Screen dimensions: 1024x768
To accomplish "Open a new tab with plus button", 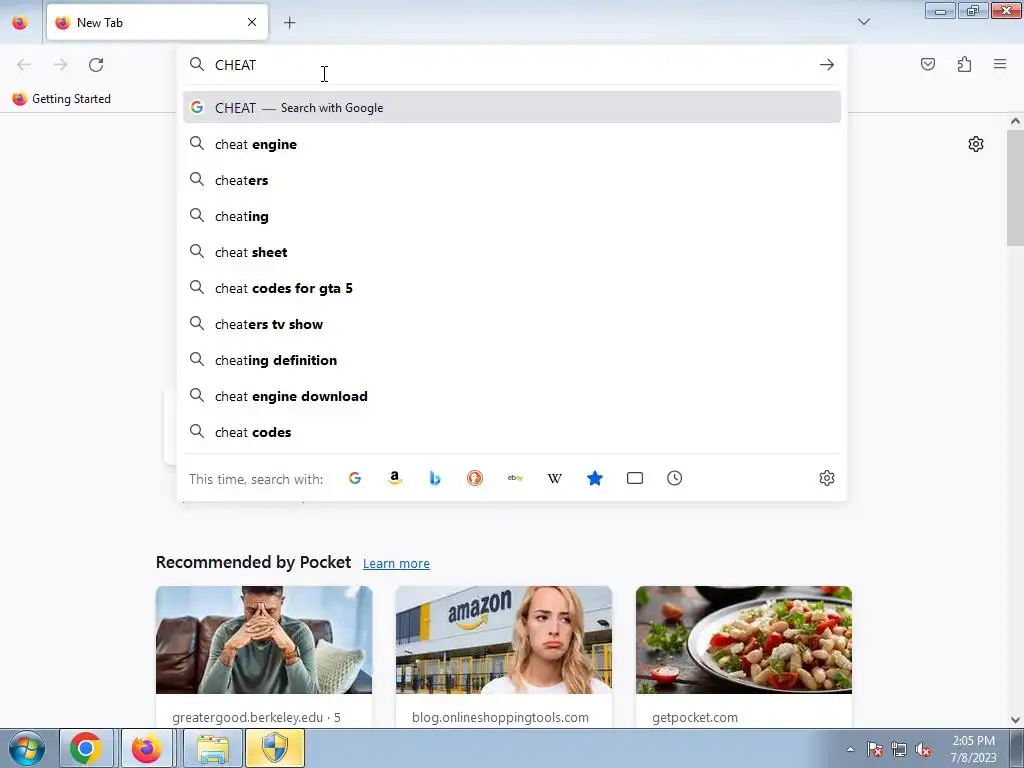I will [x=289, y=23].
